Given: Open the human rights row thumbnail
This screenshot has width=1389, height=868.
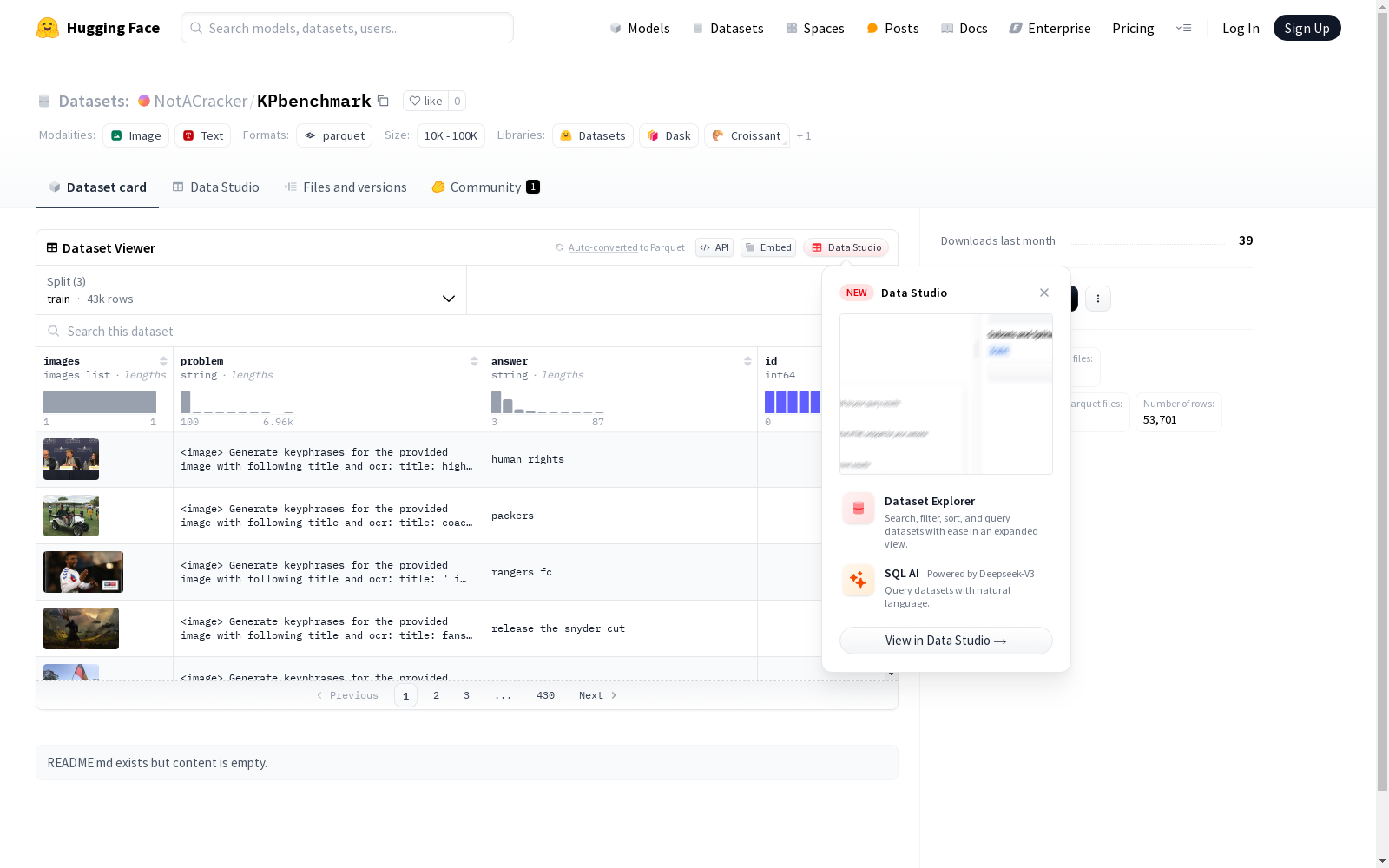Looking at the screenshot, I should [71, 459].
